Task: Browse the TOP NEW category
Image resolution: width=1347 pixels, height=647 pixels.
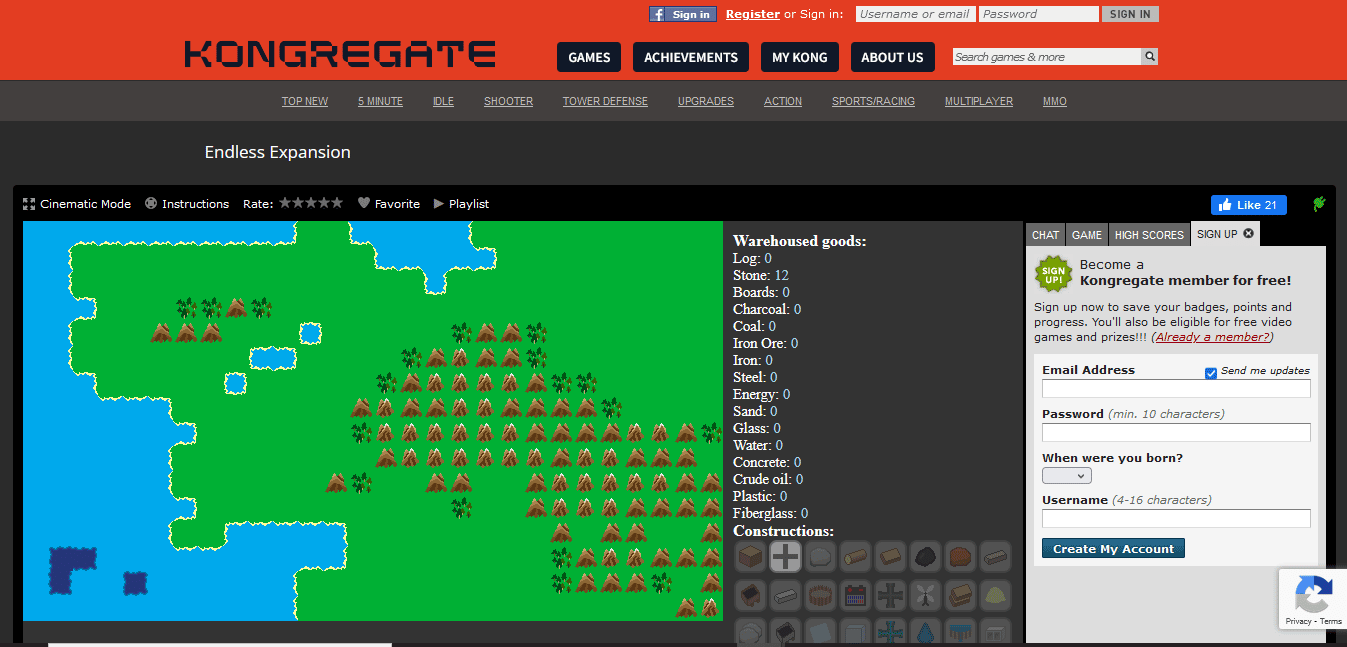Action: [x=305, y=101]
